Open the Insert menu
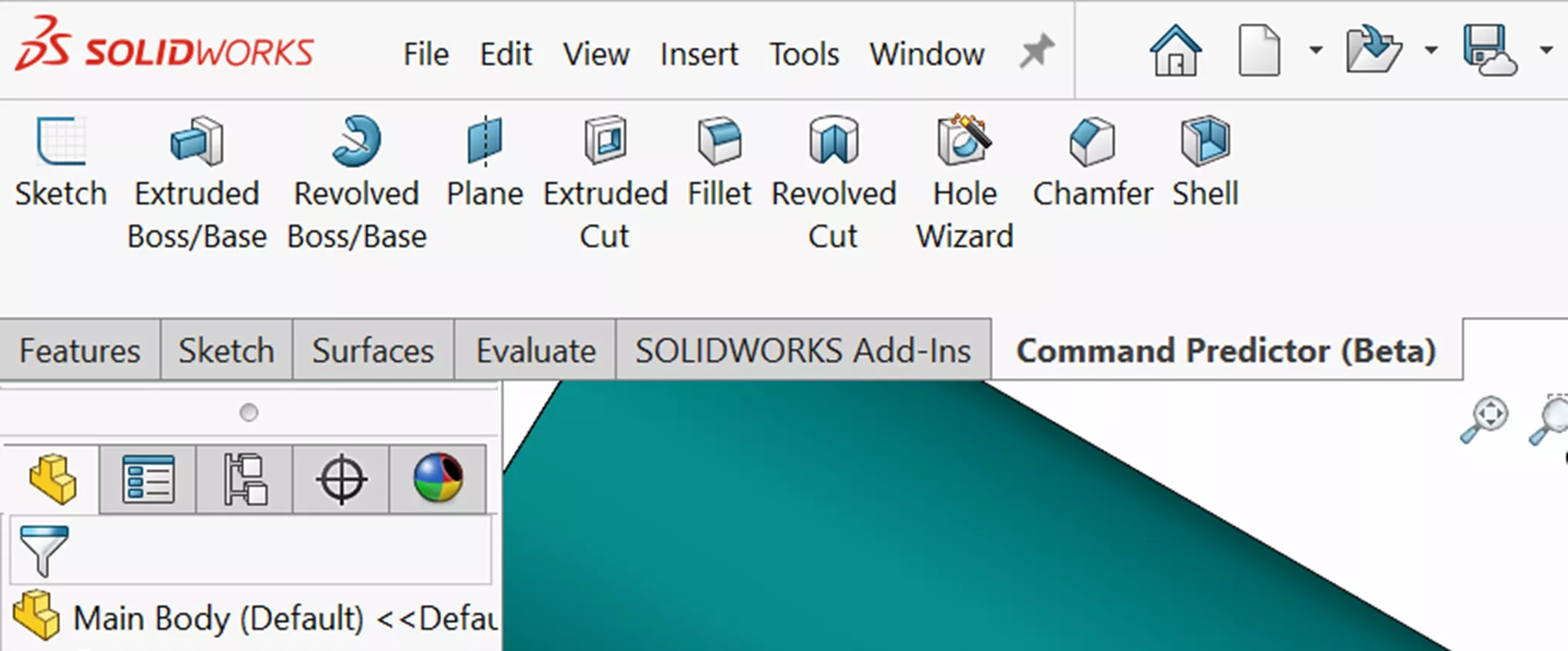This screenshot has height=651, width=1568. pos(698,54)
